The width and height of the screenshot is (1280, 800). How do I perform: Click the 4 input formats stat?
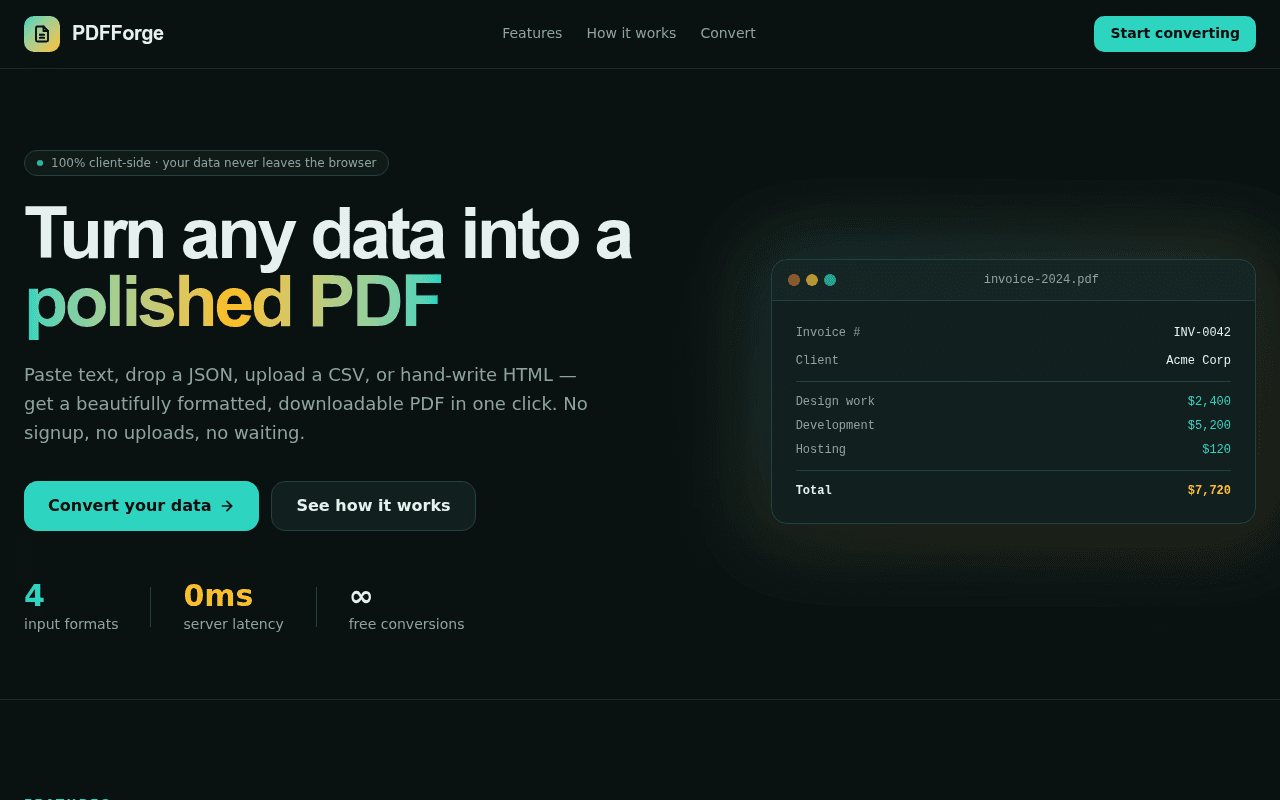click(71, 607)
